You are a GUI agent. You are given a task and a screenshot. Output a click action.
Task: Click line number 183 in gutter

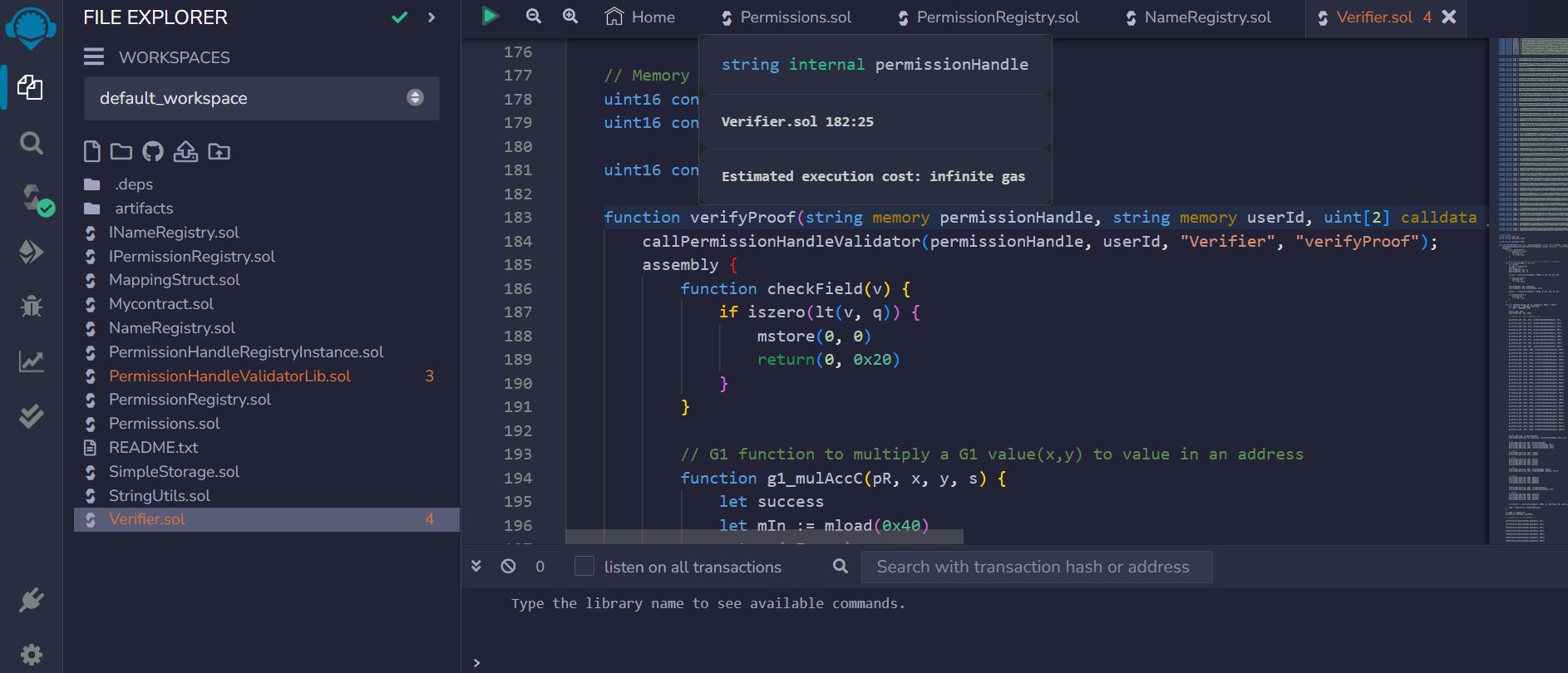517,217
